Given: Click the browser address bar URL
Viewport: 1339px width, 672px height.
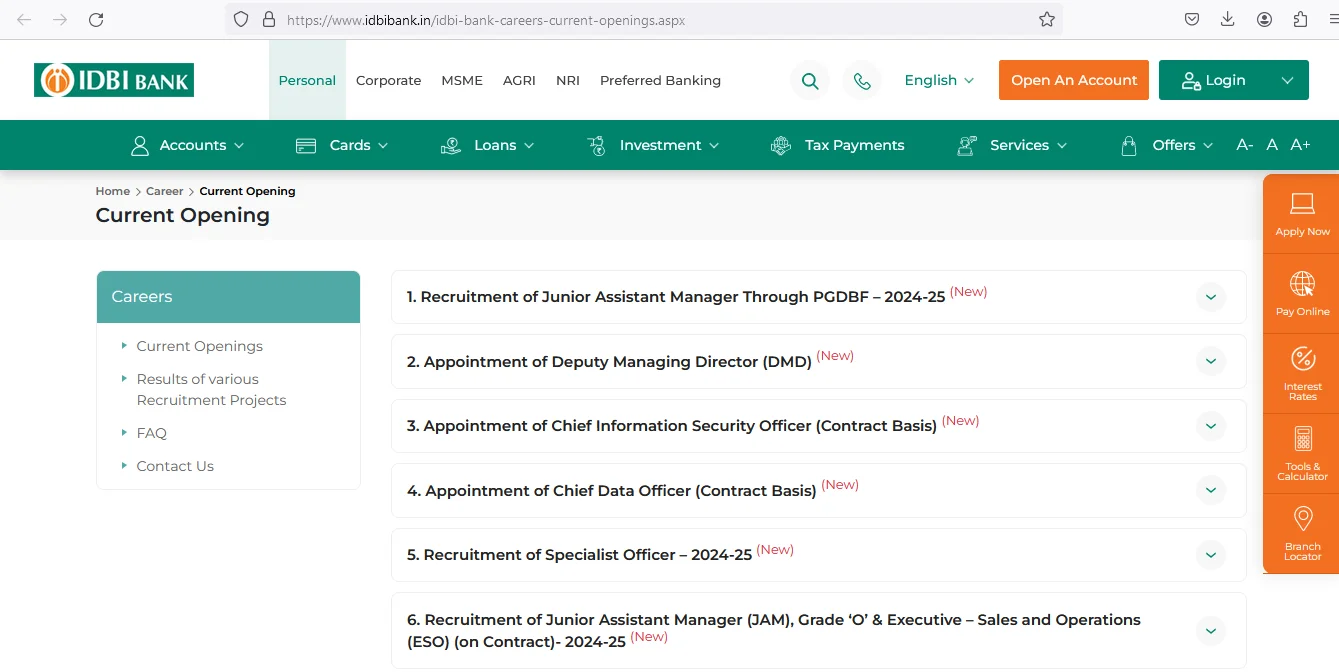Looking at the screenshot, I should pos(486,19).
